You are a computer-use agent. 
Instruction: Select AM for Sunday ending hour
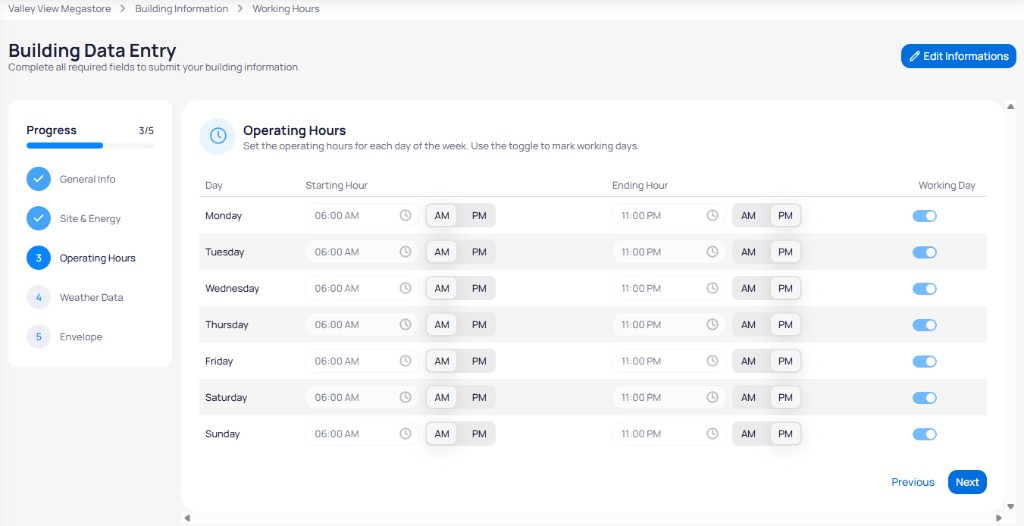coord(748,434)
